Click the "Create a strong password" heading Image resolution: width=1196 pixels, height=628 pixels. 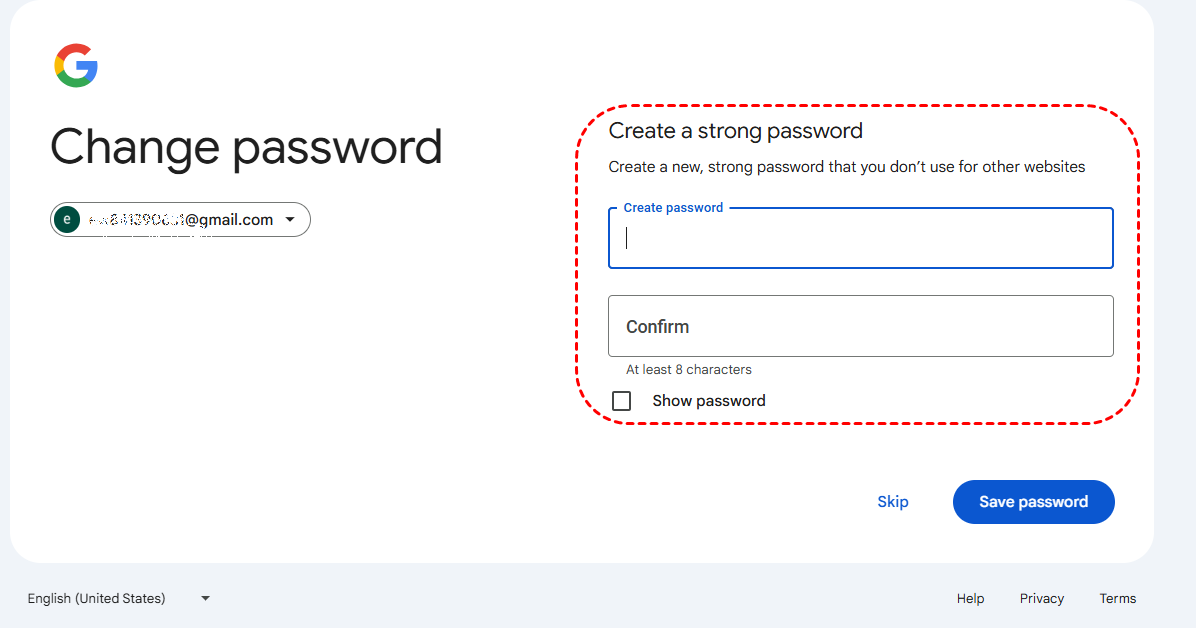pos(735,131)
